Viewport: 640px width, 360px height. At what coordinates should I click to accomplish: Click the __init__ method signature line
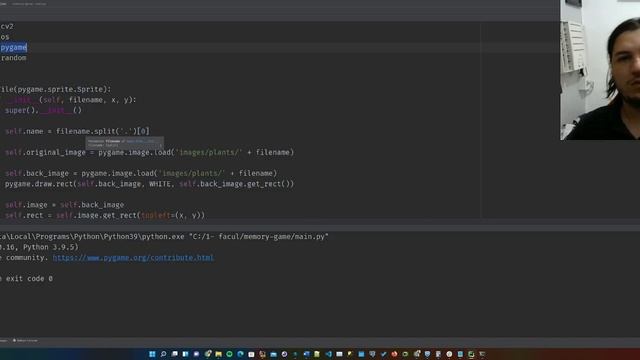click(71, 100)
